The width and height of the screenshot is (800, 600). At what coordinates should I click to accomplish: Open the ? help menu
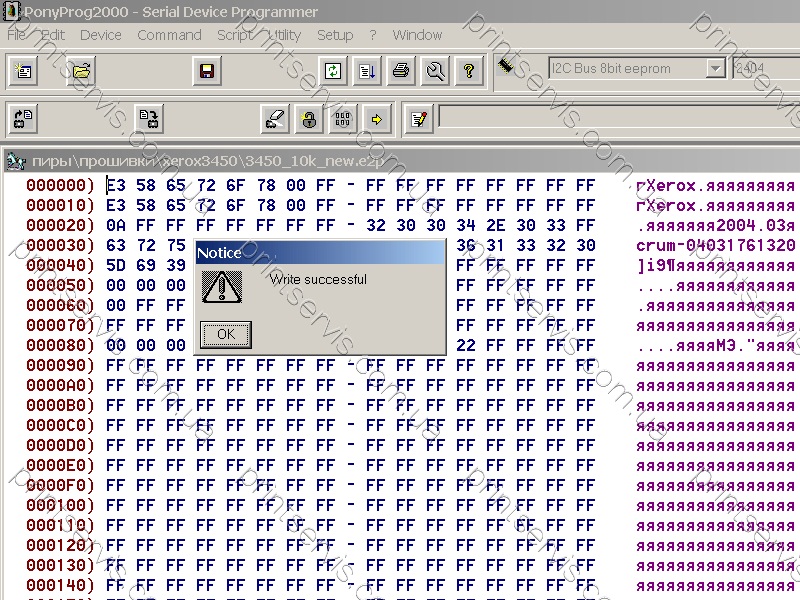tap(373, 35)
